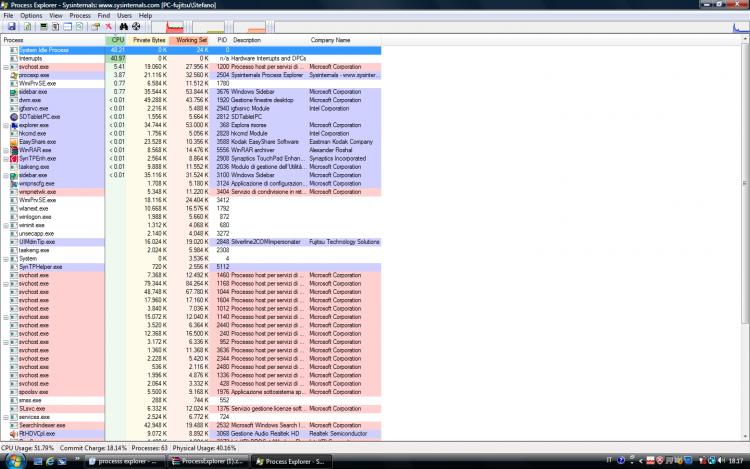The image size is (750, 469).
Task: Sort by the PID column header
Action: point(220,40)
